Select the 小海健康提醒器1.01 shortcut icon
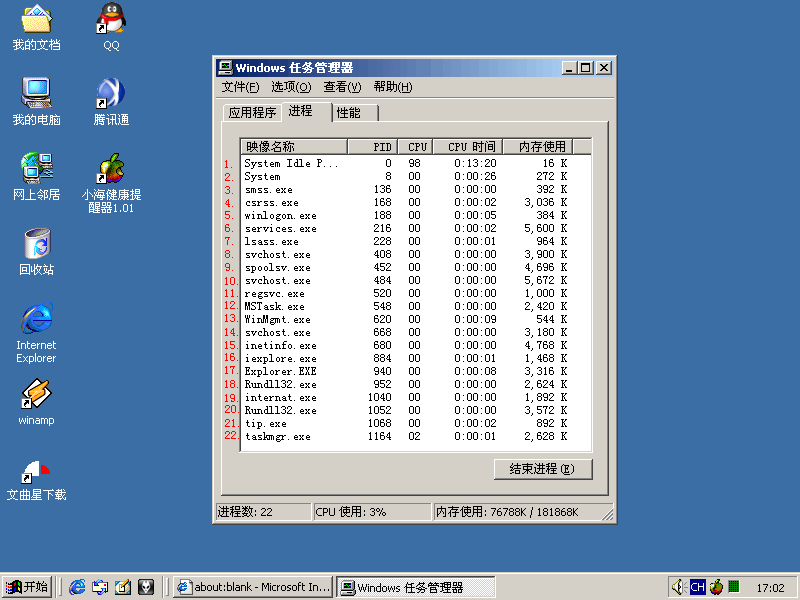The image size is (800, 600). pyautogui.click(x=111, y=184)
